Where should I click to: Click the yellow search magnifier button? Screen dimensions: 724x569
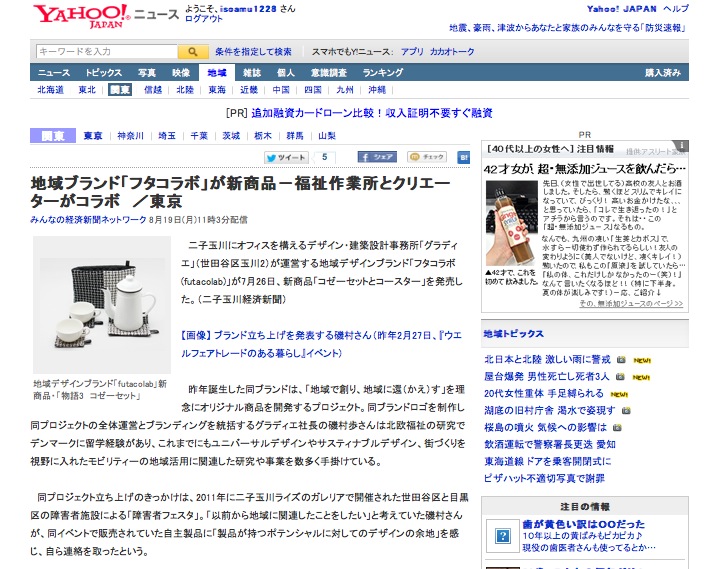(x=193, y=52)
